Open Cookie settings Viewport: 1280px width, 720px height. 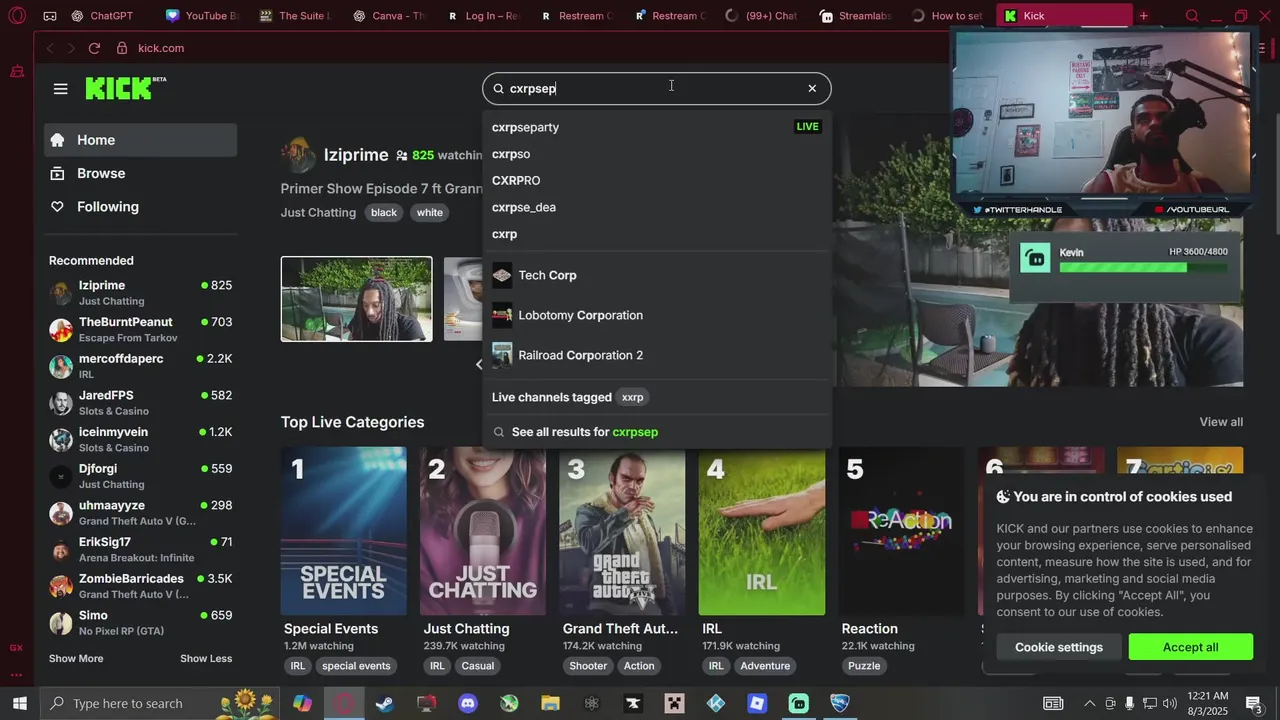click(x=1059, y=647)
